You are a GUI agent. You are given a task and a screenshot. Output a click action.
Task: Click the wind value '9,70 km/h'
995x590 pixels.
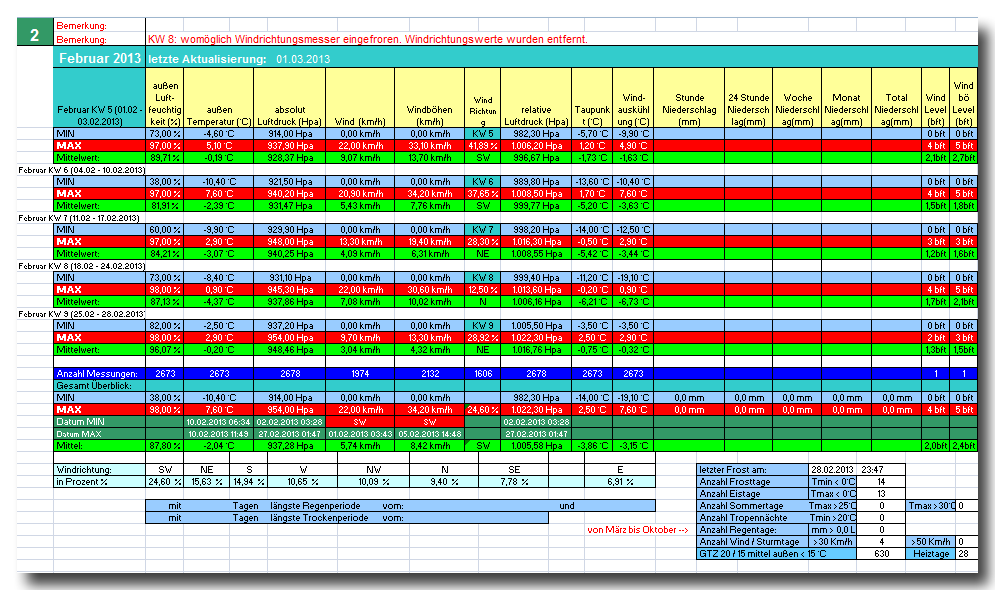360,338
